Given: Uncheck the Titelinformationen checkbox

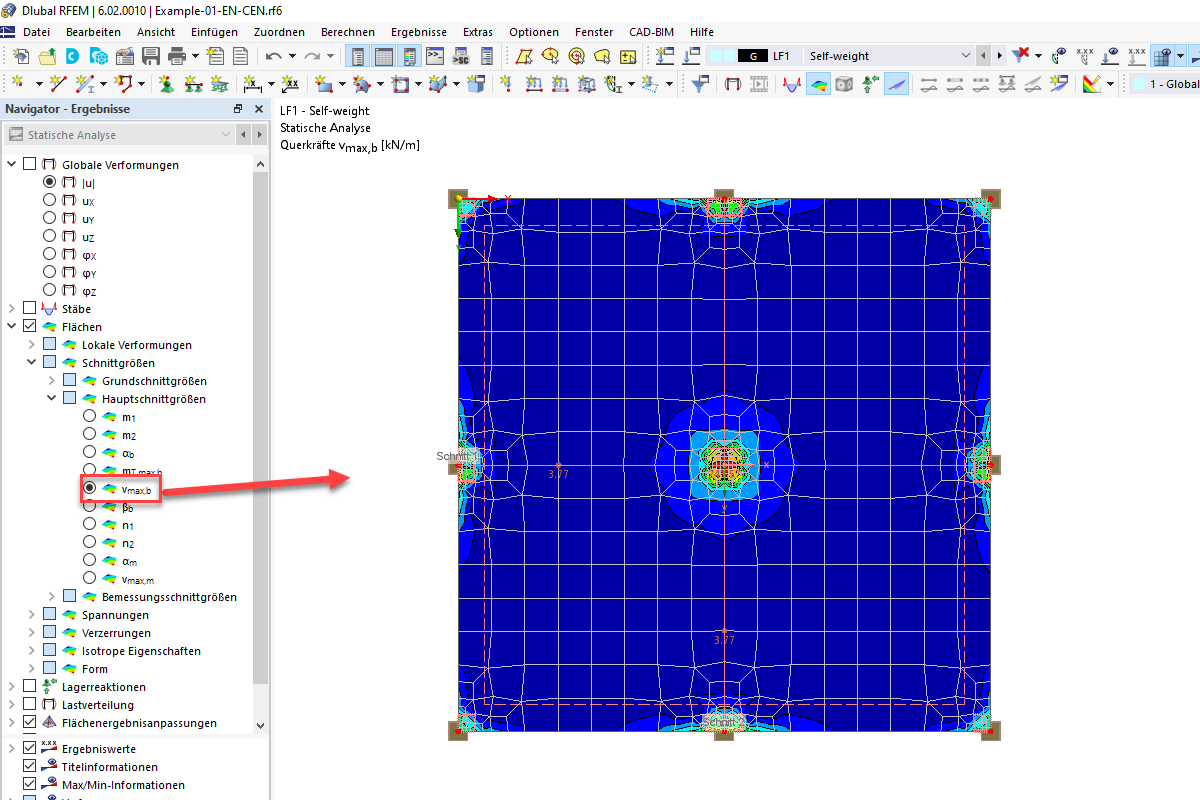Looking at the screenshot, I should click(x=30, y=767).
